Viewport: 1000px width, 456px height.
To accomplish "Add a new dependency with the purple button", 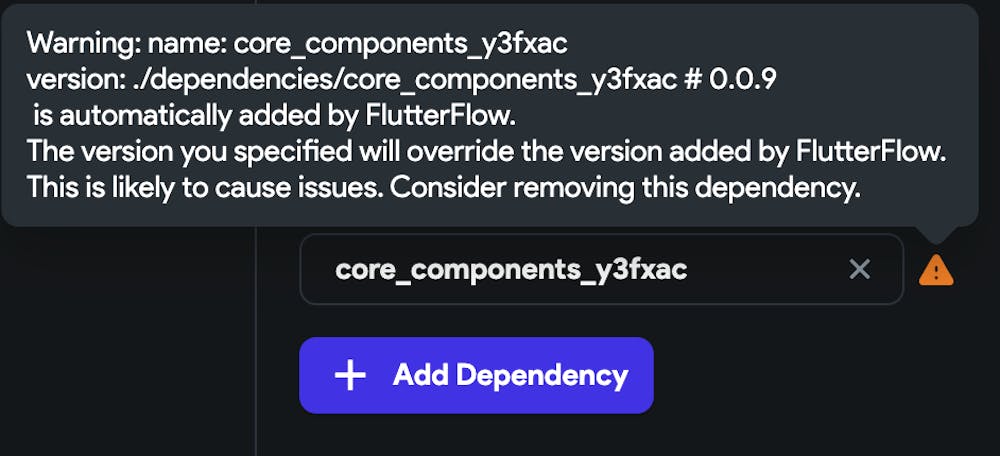I will (476, 376).
